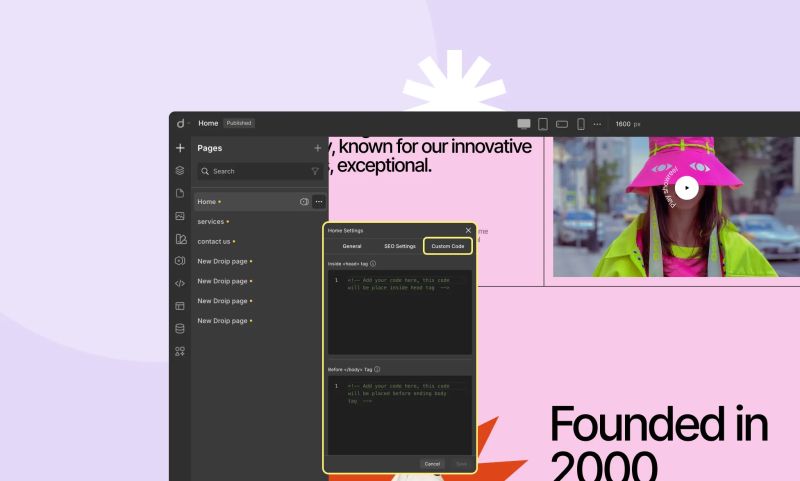800x481 pixels.
Task: Select the Custom Code tab
Action: coord(448,246)
